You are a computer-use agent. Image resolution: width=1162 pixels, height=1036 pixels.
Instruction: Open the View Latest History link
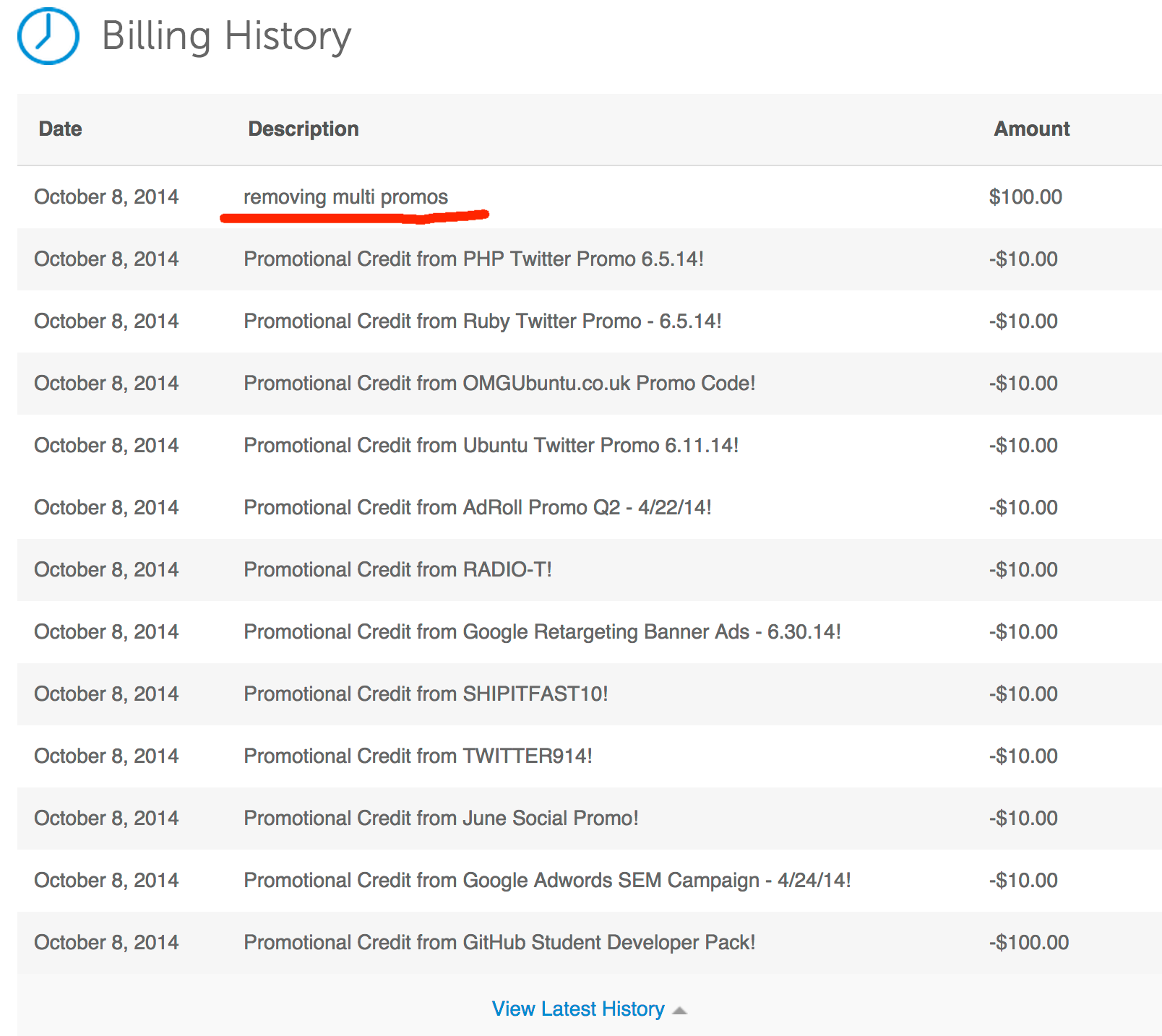tap(577, 1009)
